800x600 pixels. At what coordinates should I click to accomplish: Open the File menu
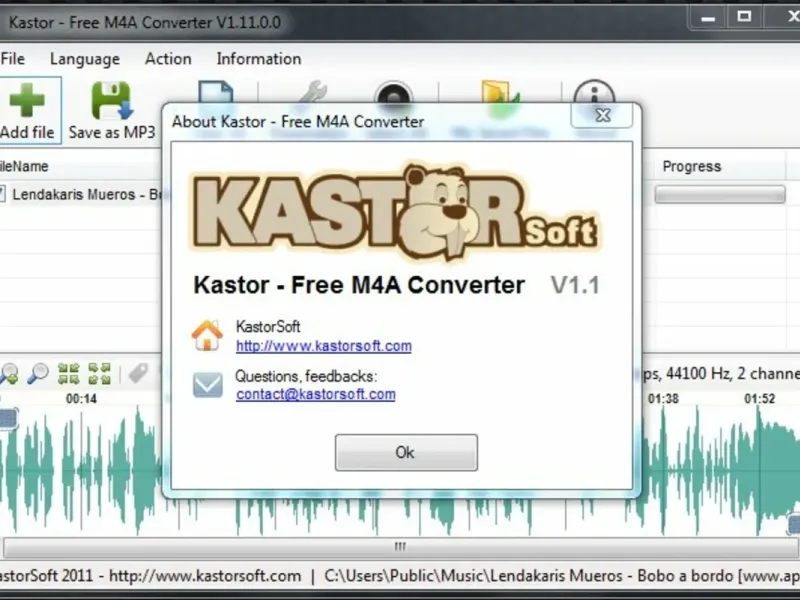point(13,59)
